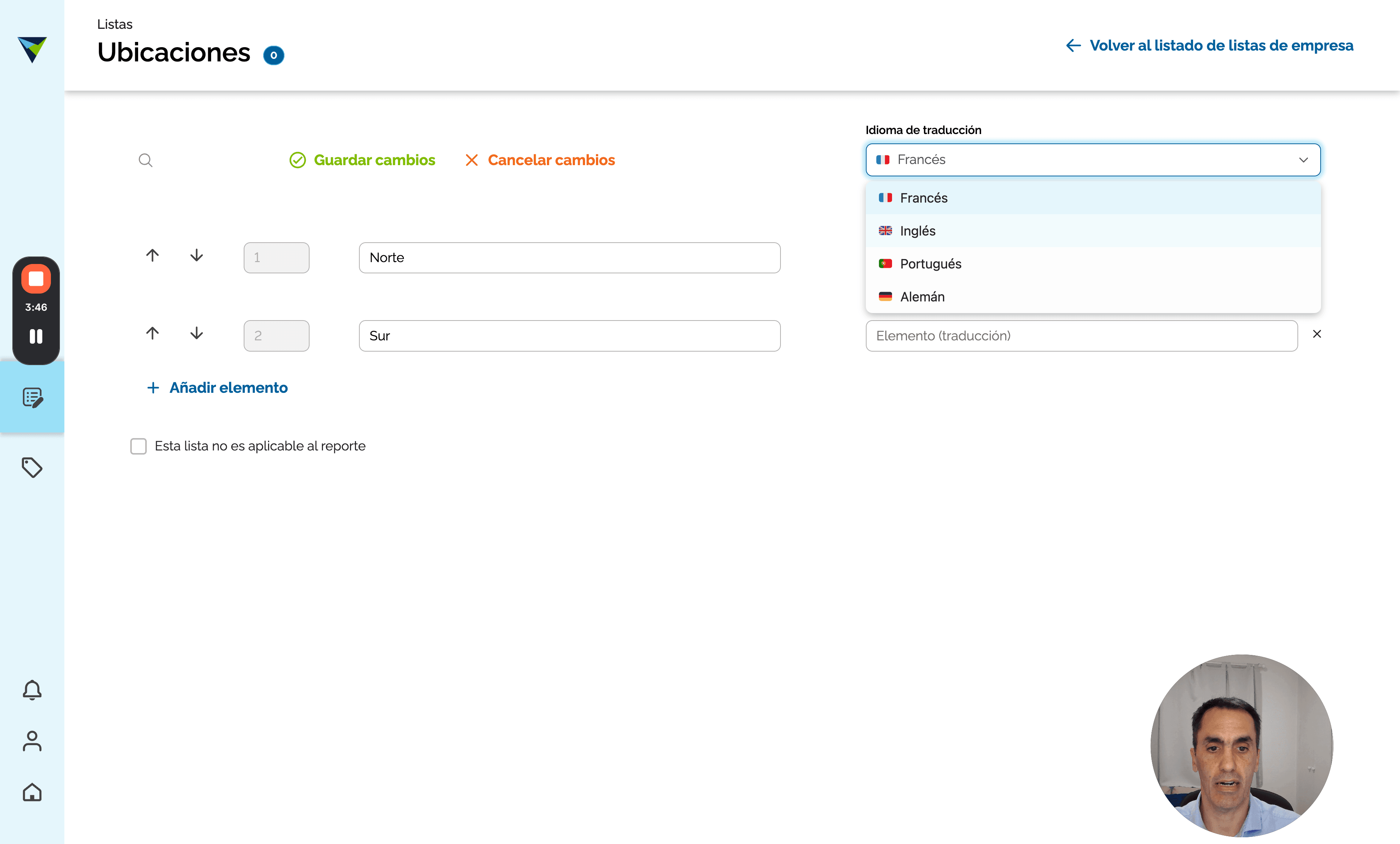The height and width of the screenshot is (844, 1400).
Task: Toggle 'Esta lista no es aplicable al reporte'
Action: (x=138, y=446)
